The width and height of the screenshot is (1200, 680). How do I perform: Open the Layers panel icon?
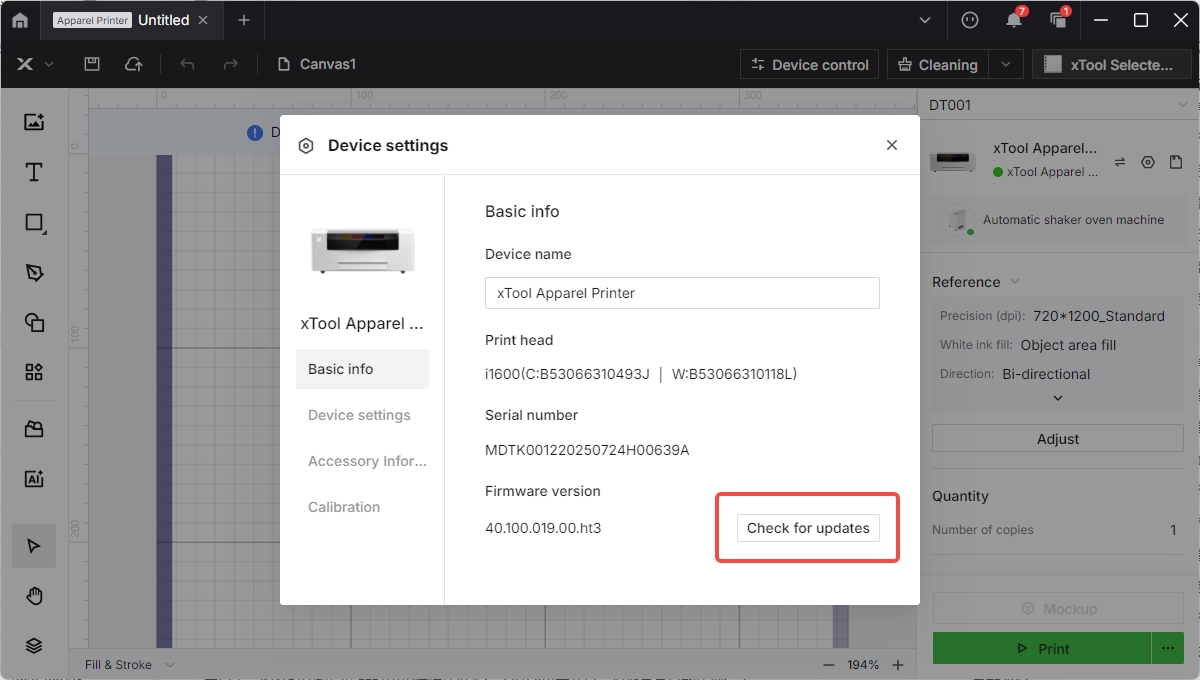click(x=34, y=646)
